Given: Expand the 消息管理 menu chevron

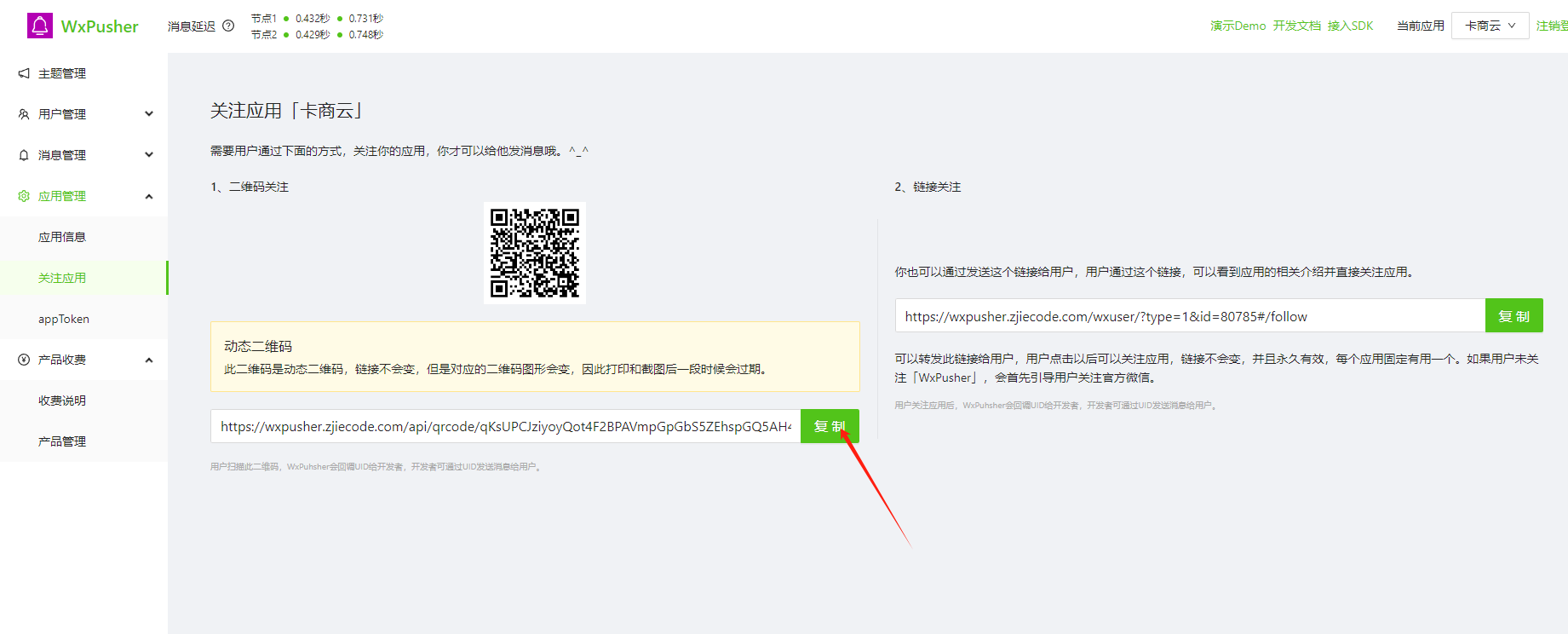Looking at the screenshot, I should coord(149,155).
